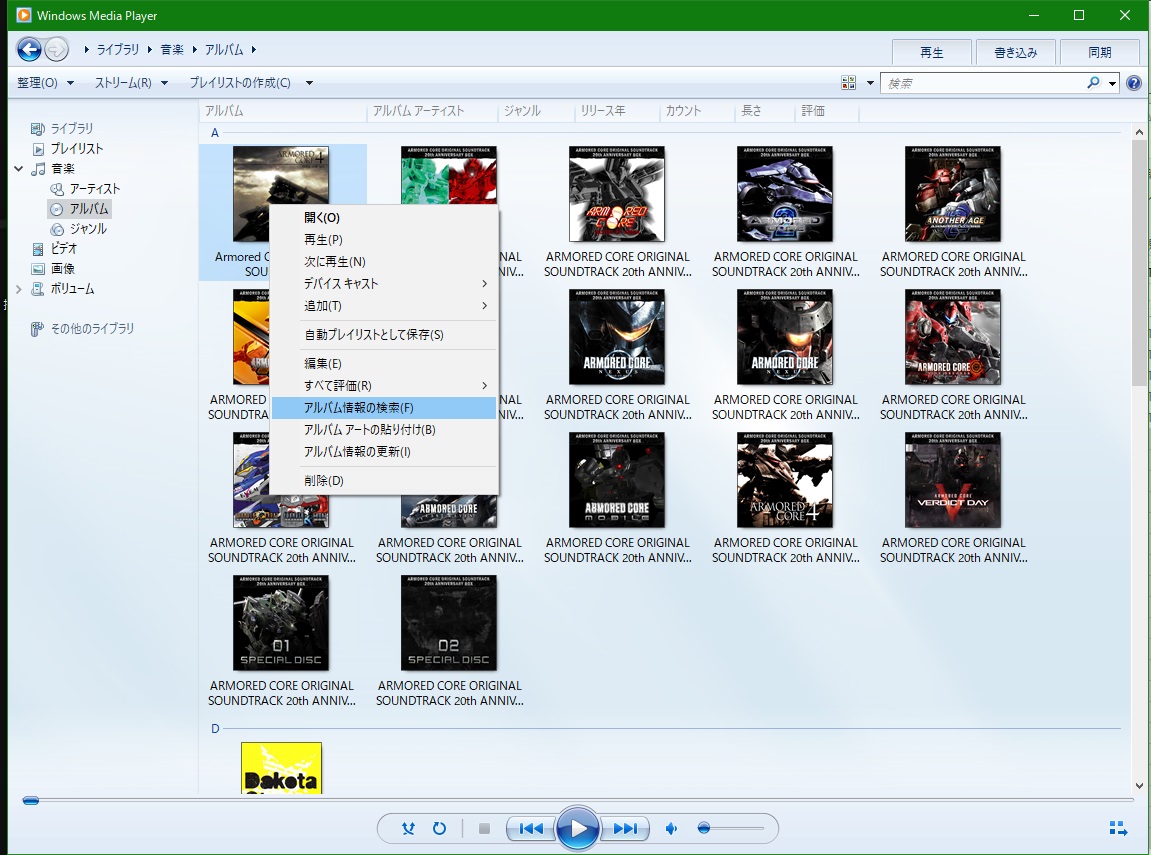Skip to the next track
The height and width of the screenshot is (855, 1151).
(625, 829)
